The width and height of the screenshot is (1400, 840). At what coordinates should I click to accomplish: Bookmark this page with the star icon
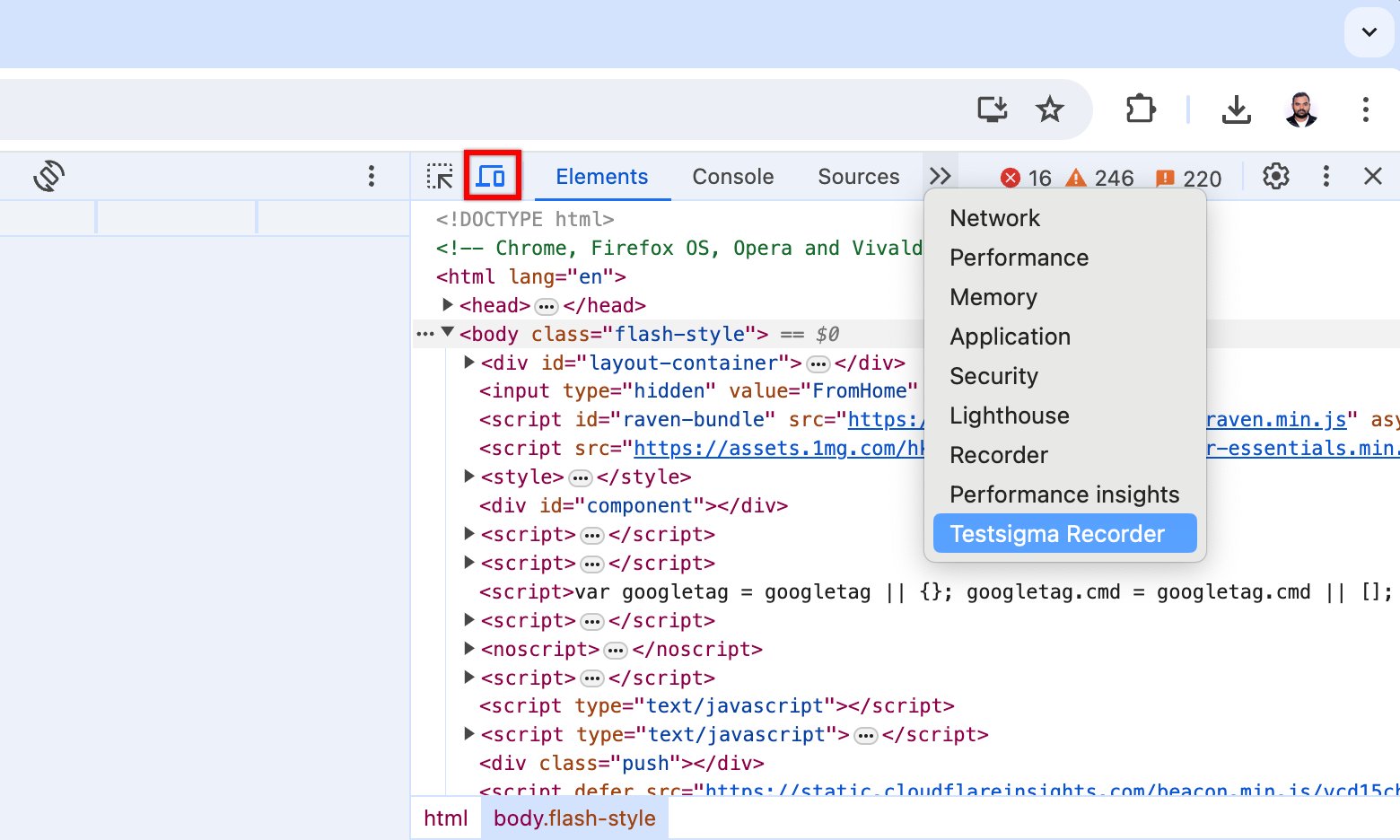click(x=1050, y=109)
